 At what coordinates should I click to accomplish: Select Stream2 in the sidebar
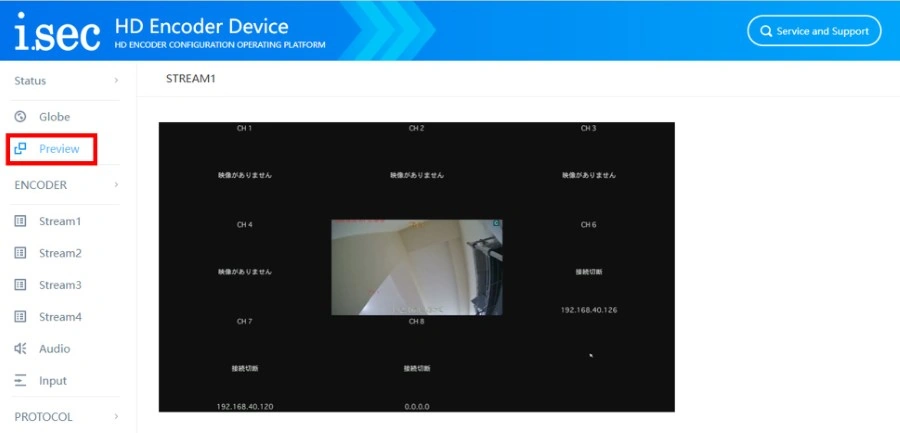(60, 253)
